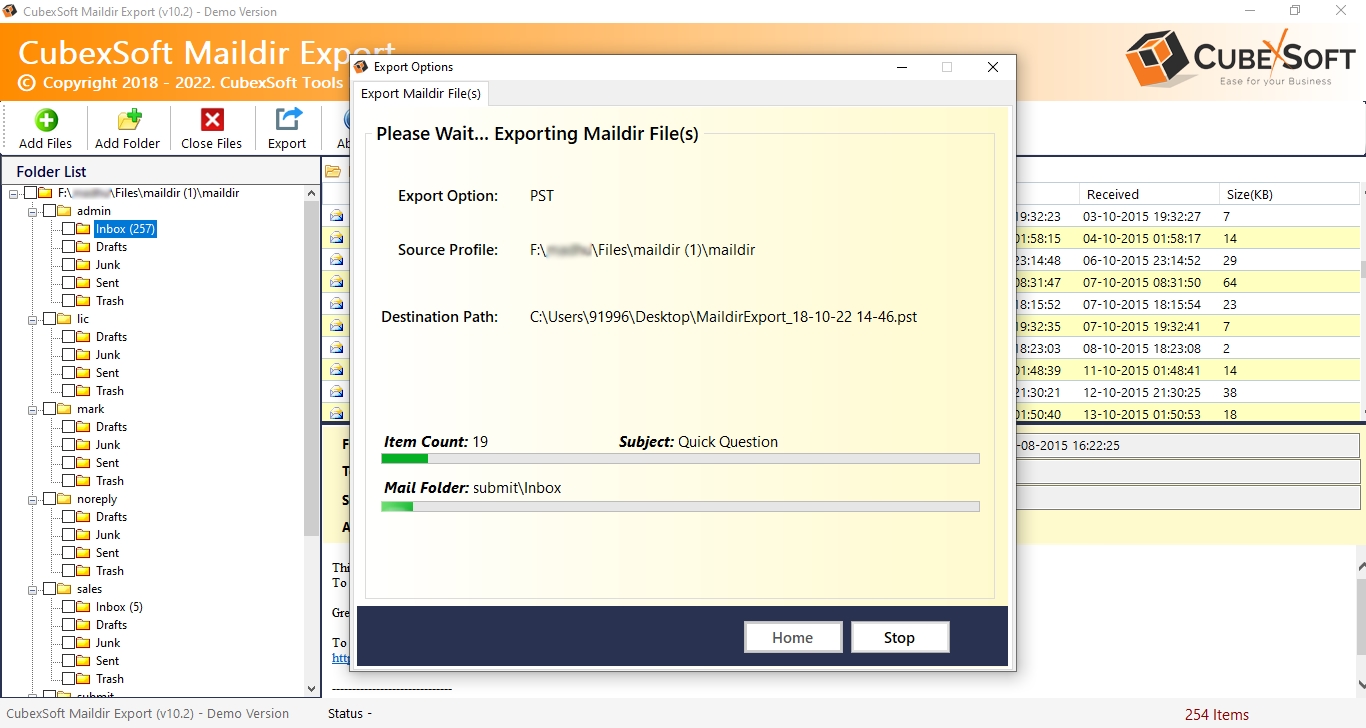Click the Home button
This screenshot has width=1366, height=728.
793,637
